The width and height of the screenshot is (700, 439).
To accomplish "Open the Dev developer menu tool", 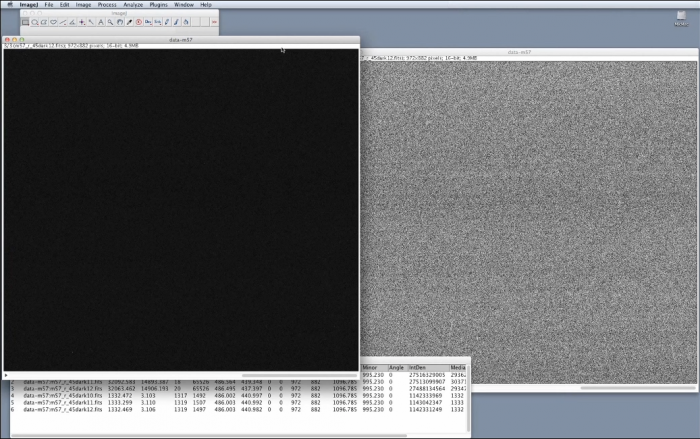I will pyautogui.click(x=148, y=22).
